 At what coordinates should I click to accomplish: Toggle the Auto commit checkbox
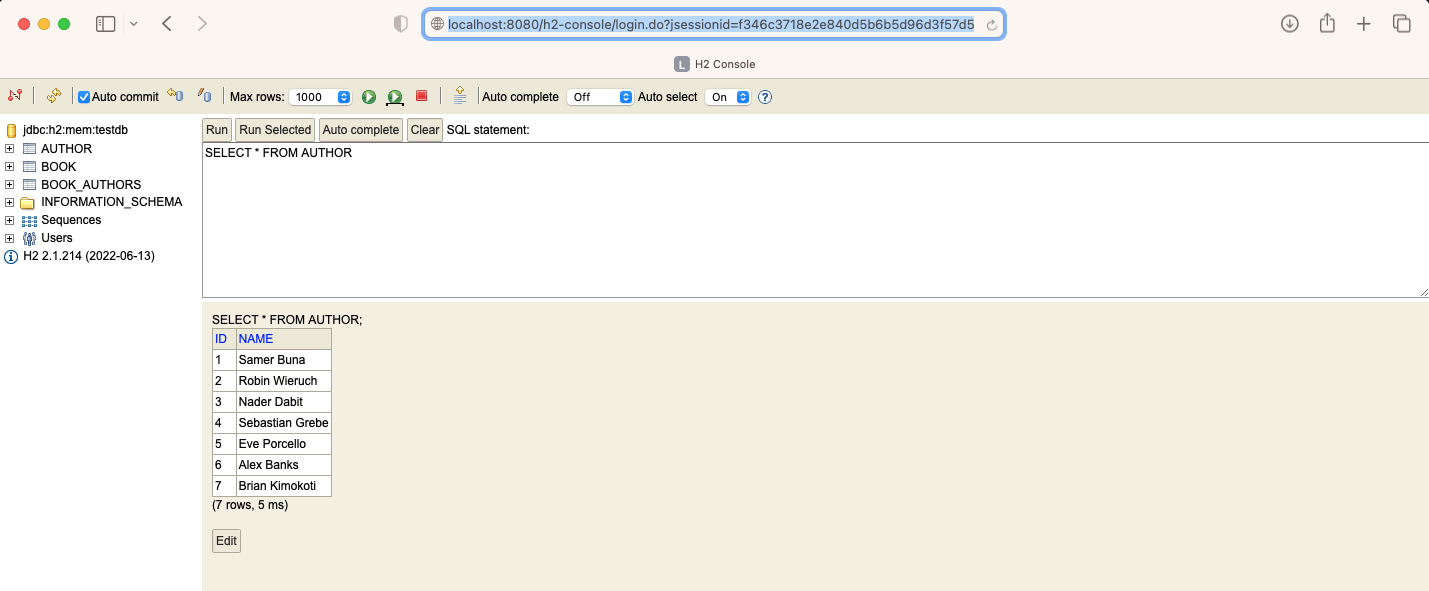click(84, 97)
